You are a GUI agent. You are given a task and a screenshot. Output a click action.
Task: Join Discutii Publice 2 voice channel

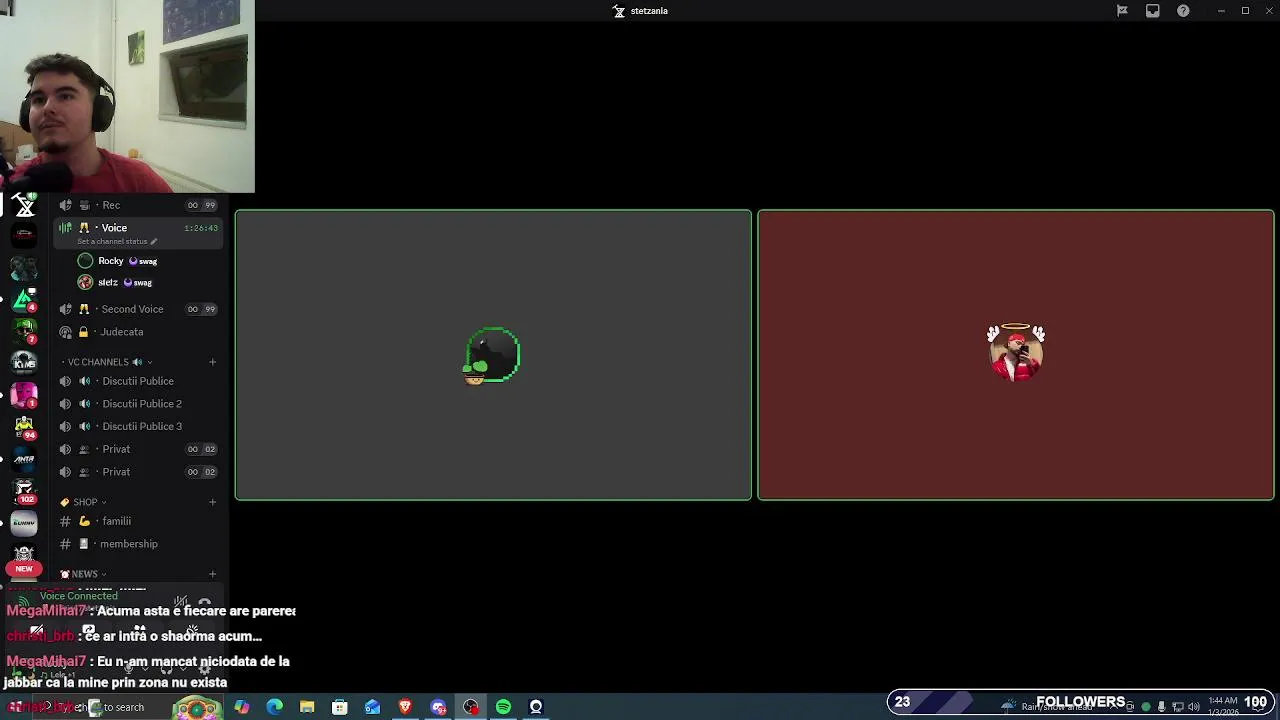point(138,404)
